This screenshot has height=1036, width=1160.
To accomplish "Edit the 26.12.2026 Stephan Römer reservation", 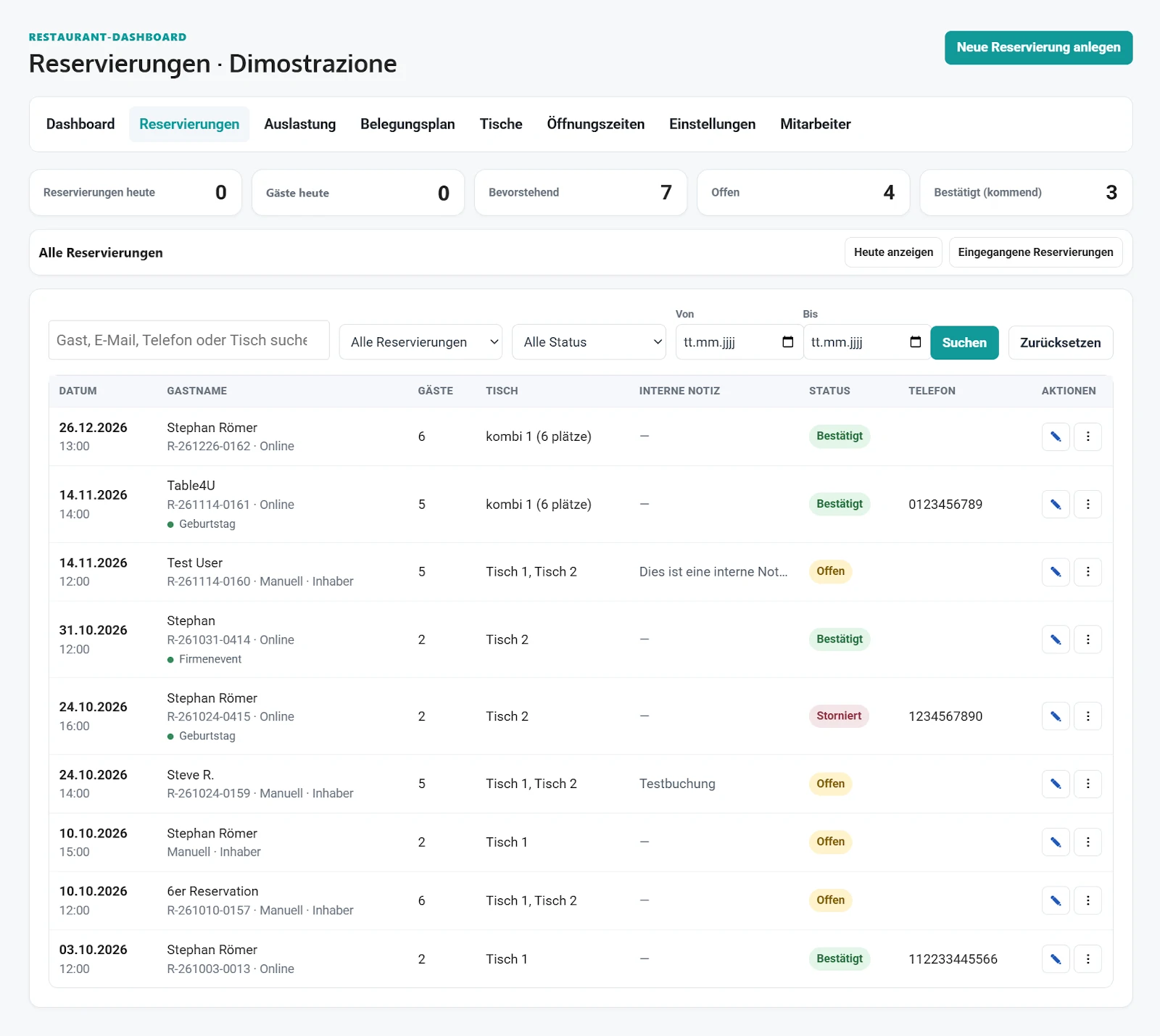I will click(1056, 436).
